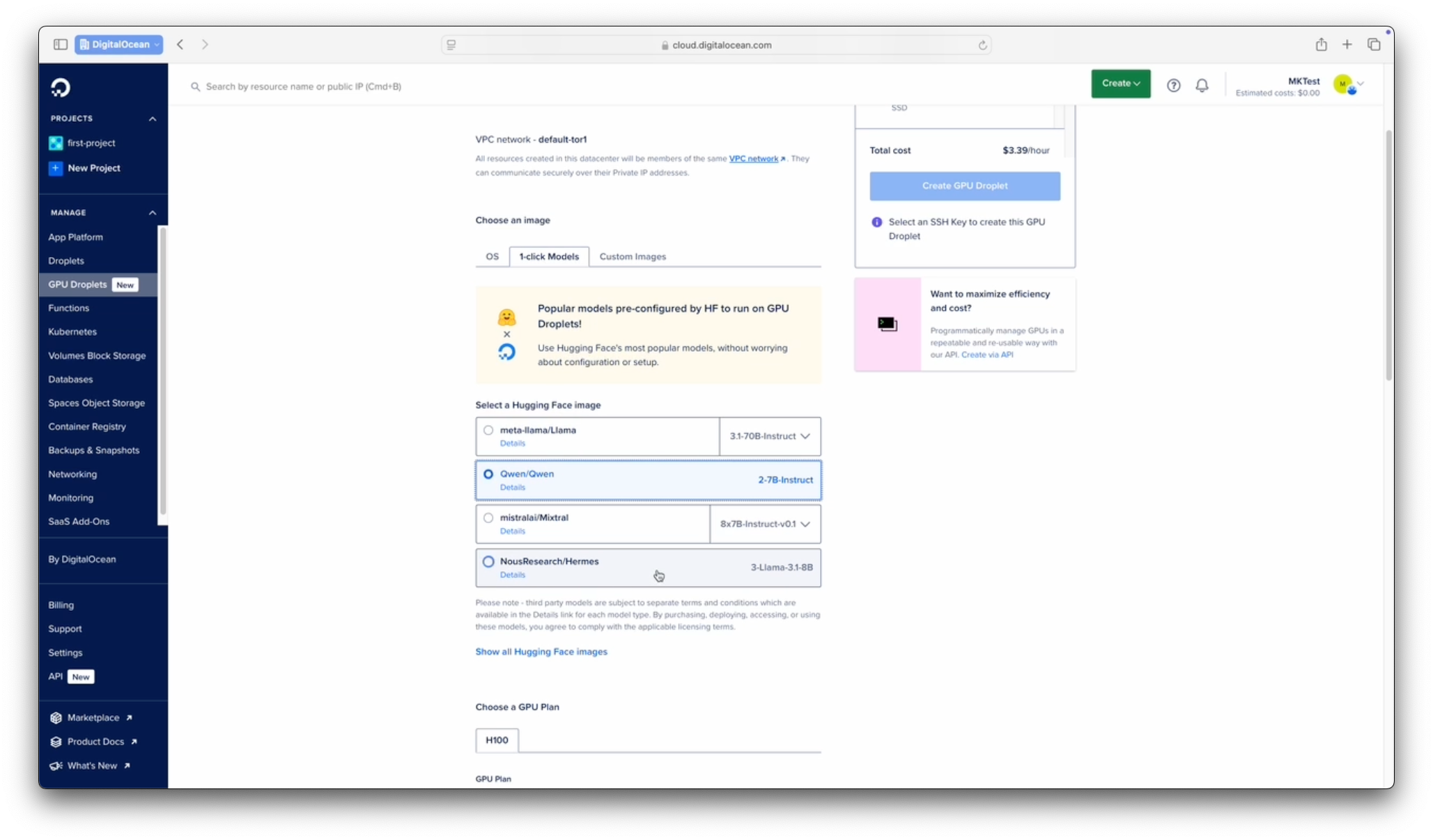Image resolution: width=1433 pixels, height=840 pixels.
Task: Click the GPU Droplets icon in sidebar
Action: (x=77, y=284)
